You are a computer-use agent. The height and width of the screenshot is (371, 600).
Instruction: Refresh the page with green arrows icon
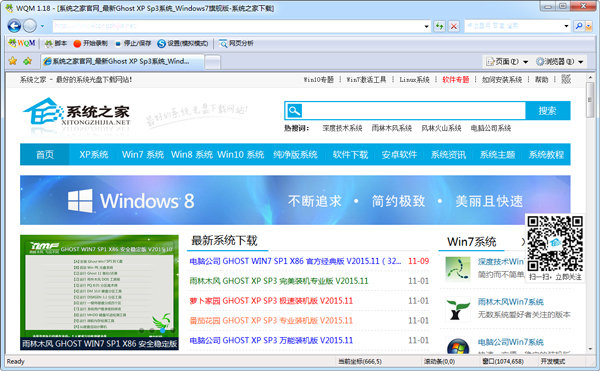(439, 26)
